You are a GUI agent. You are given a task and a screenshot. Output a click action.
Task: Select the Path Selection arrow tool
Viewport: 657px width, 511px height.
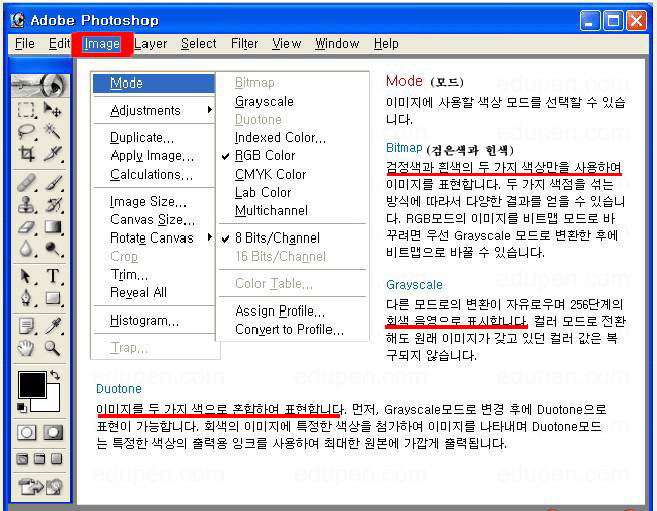click(26, 276)
